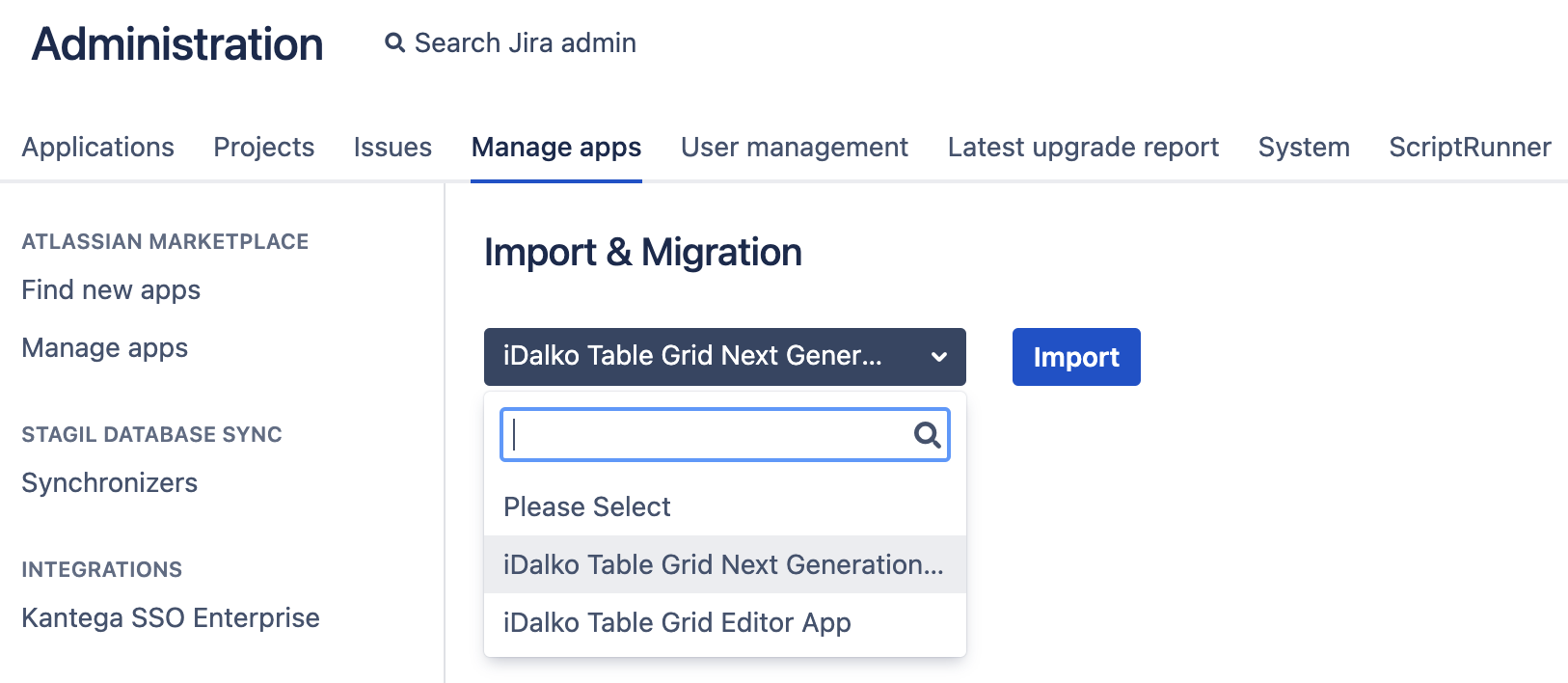The width and height of the screenshot is (1568, 683).
Task: Switch to the Projects tab
Action: (x=264, y=147)
